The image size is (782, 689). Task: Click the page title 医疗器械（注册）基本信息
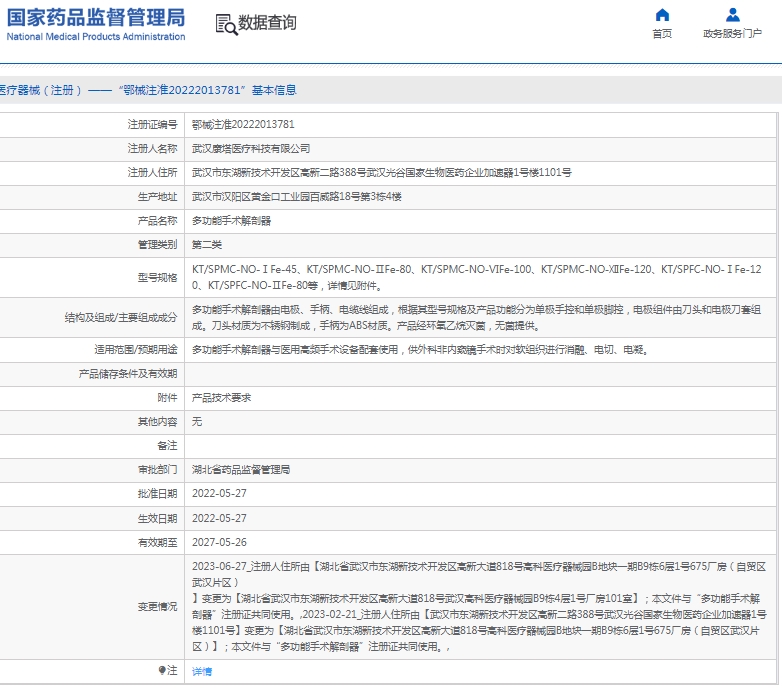(x=148, y=90)
